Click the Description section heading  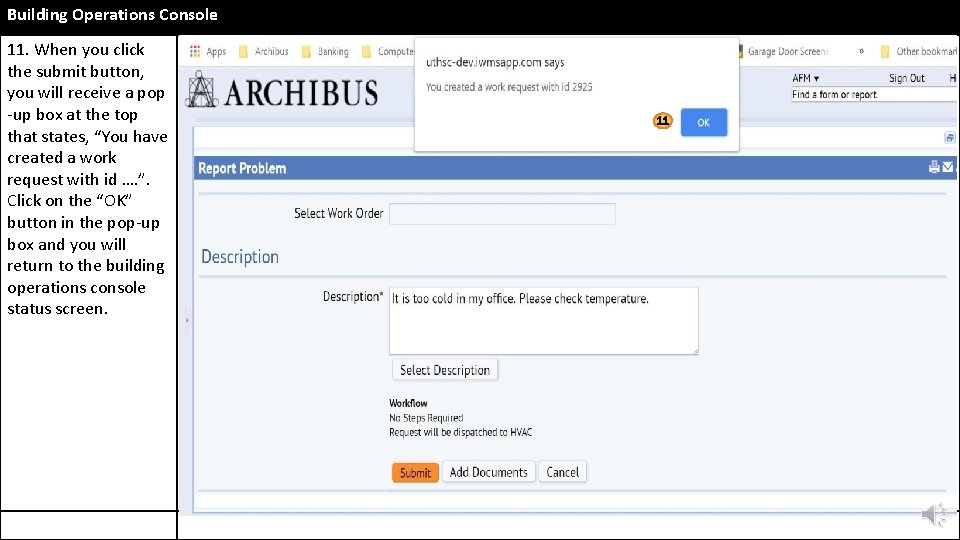240,257
